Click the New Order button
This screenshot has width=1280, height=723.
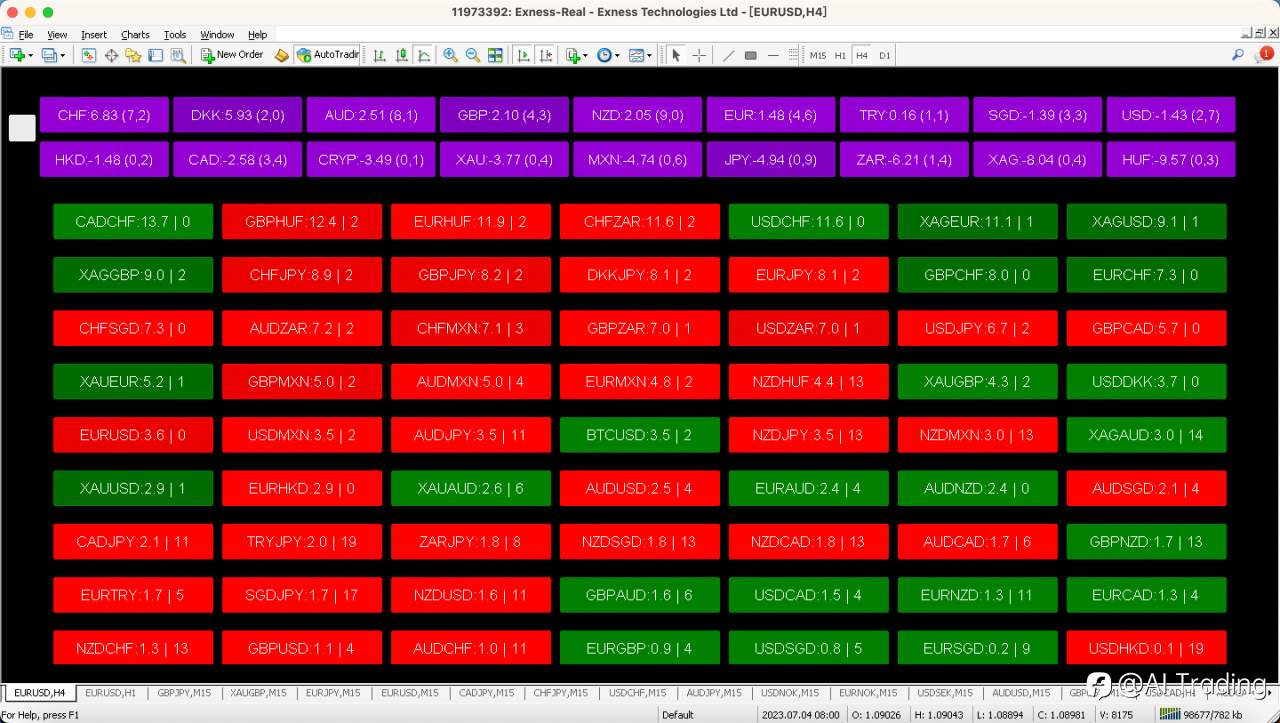tap(232, 55)
